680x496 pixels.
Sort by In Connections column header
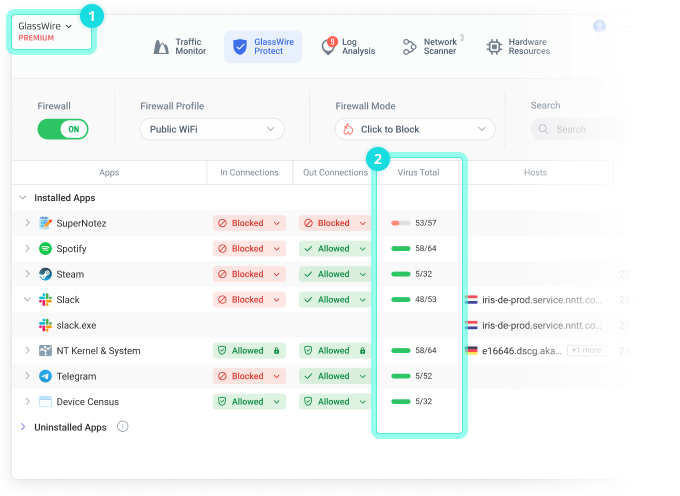[249, 173]
